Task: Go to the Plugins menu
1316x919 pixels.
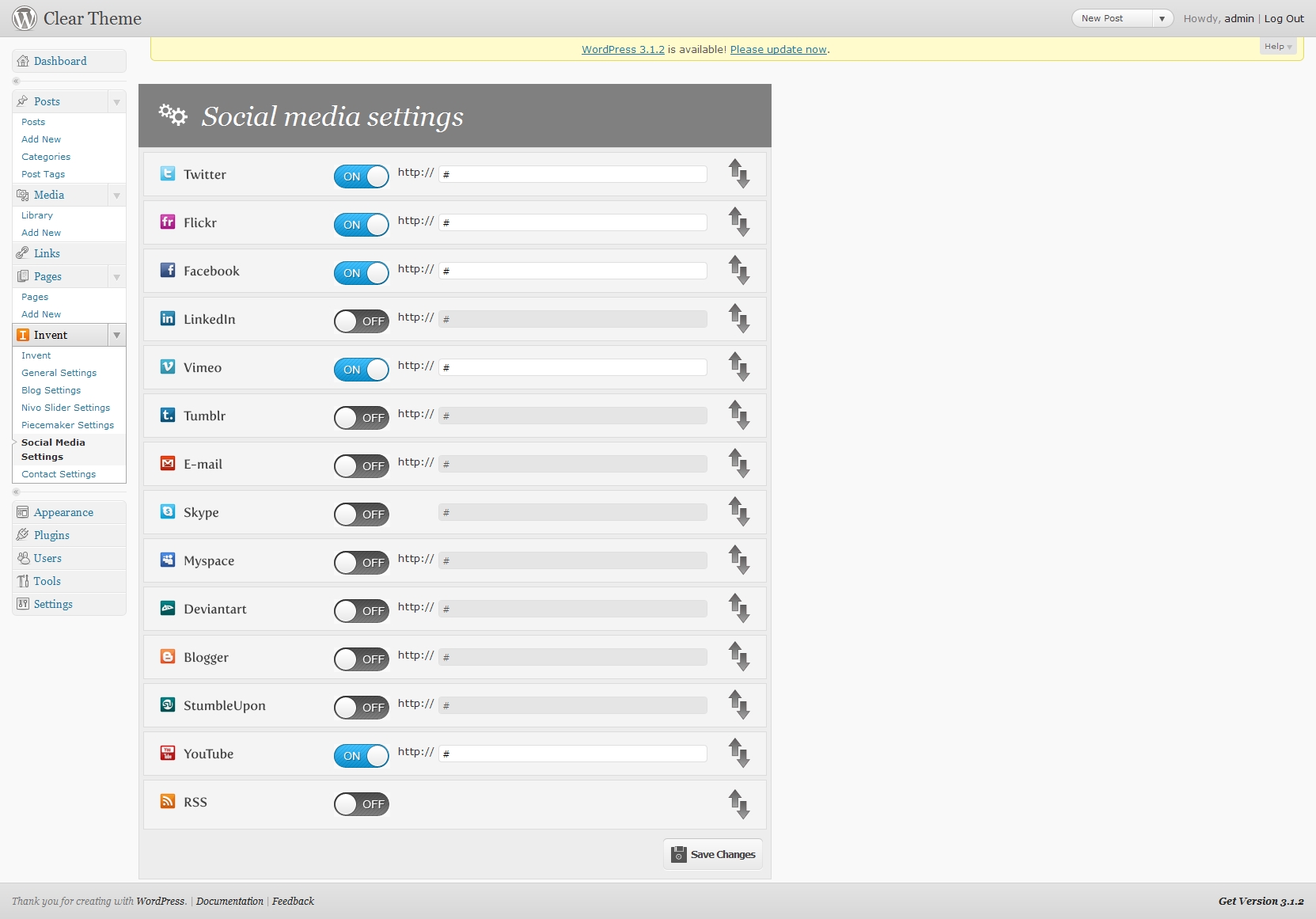Action: 51,535
